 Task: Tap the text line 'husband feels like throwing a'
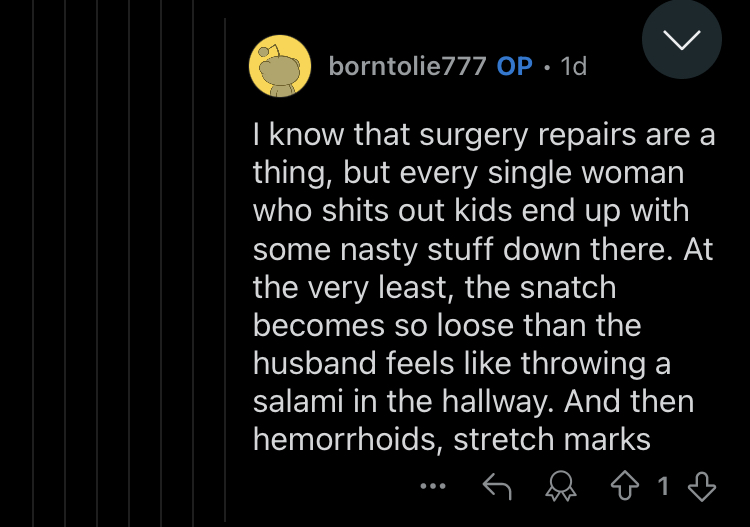[x=462, y=363]
